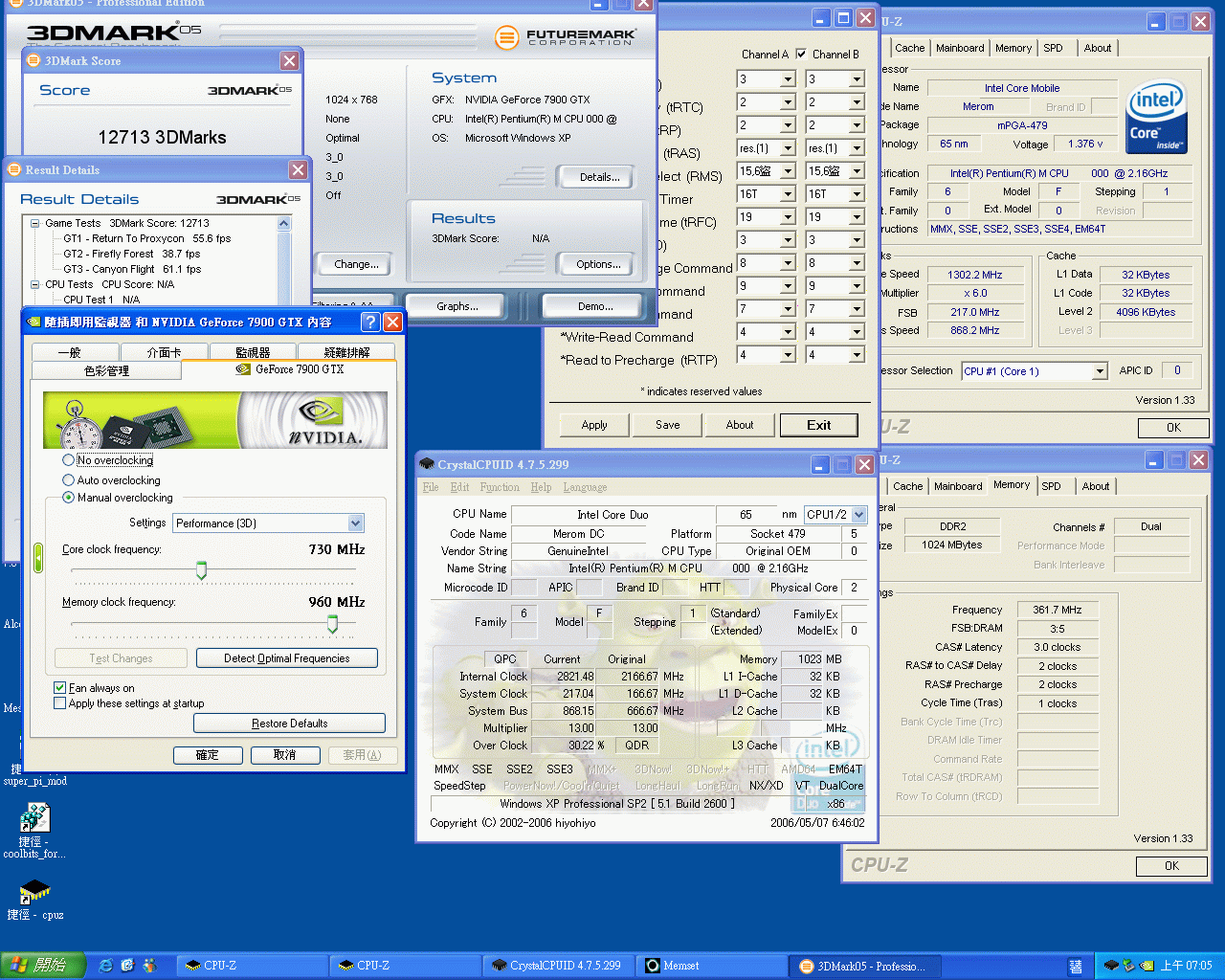
Task: Click the Core clock frequency slider handle
Action: click(x=201, y=570)
